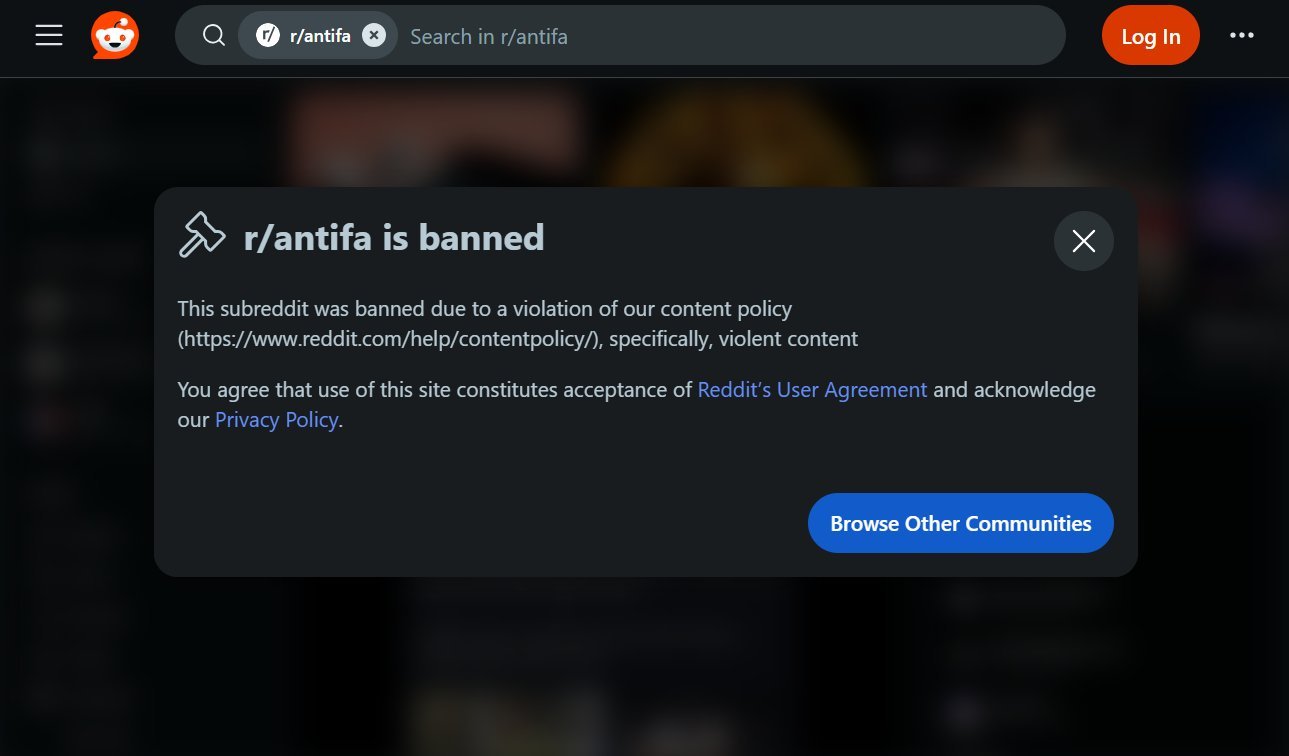Click the content policy URL text
This screenshot has height=756, width=1289.
(x=389, y=339)
